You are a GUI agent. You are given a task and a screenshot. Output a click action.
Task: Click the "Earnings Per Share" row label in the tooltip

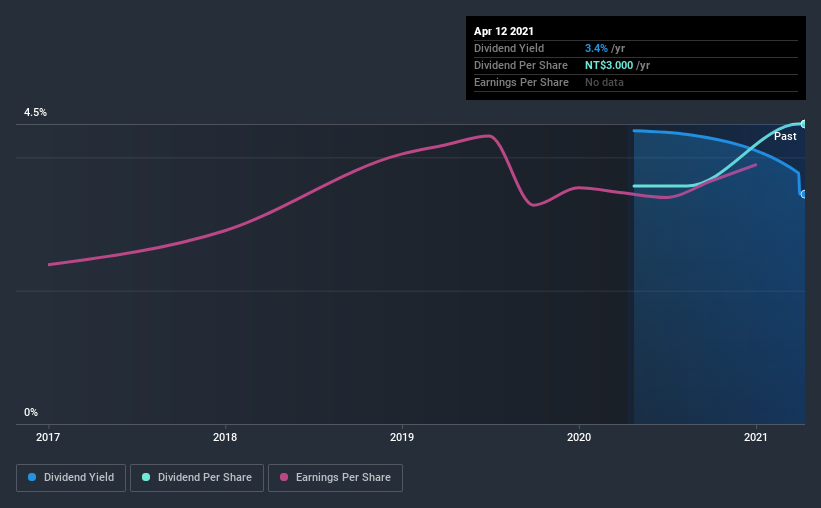tap(521, 82)
